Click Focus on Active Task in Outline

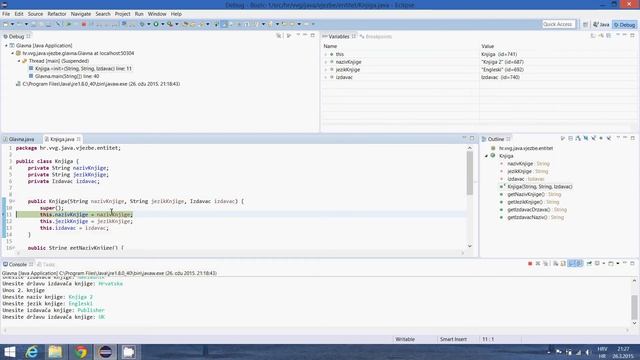(x=563, y=139)
